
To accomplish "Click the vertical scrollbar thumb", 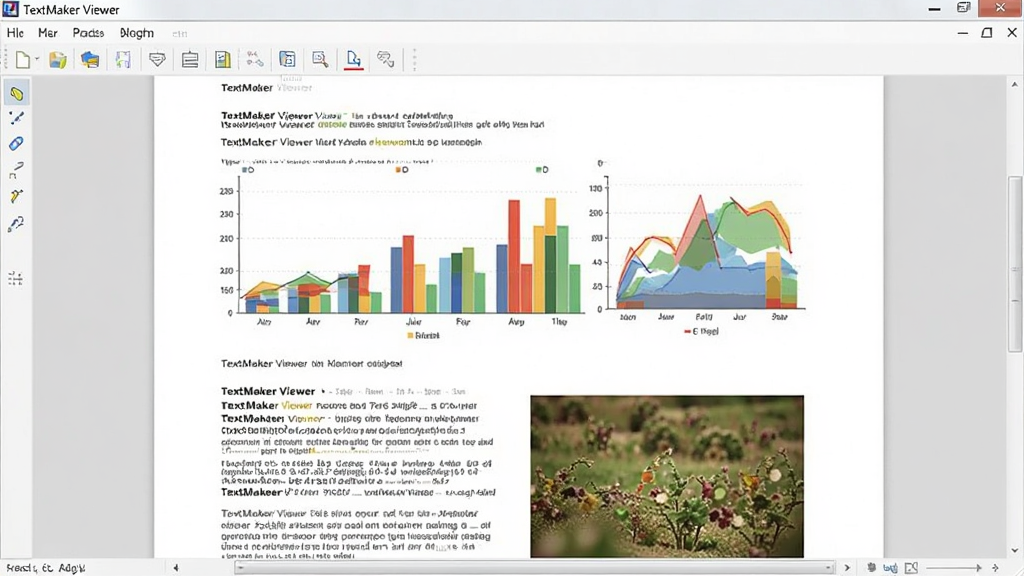I will pyautogui.click(x=1014, y=264).
